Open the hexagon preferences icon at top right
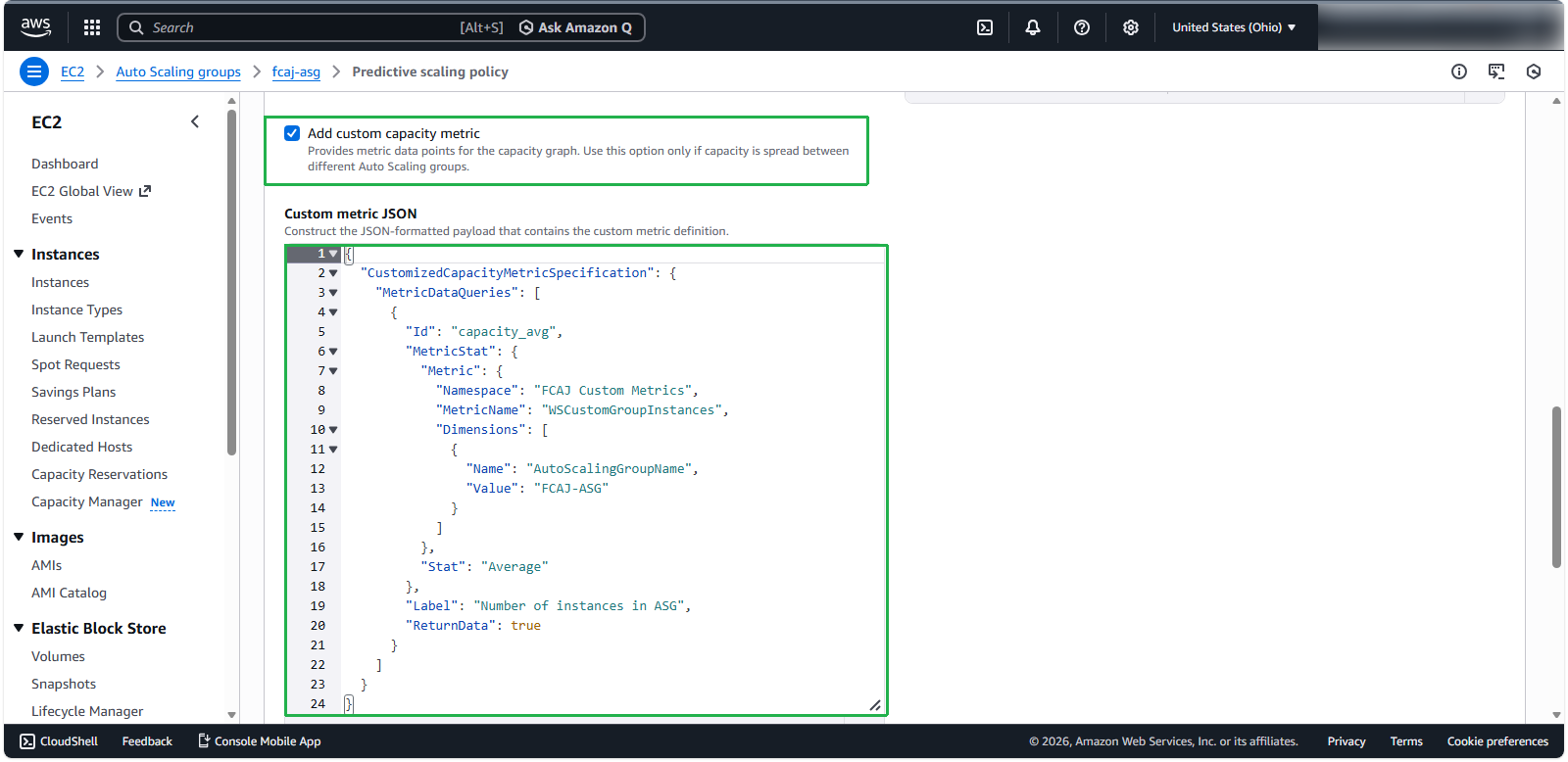This screenshot has height=762, width=1568. (1534, 71)
